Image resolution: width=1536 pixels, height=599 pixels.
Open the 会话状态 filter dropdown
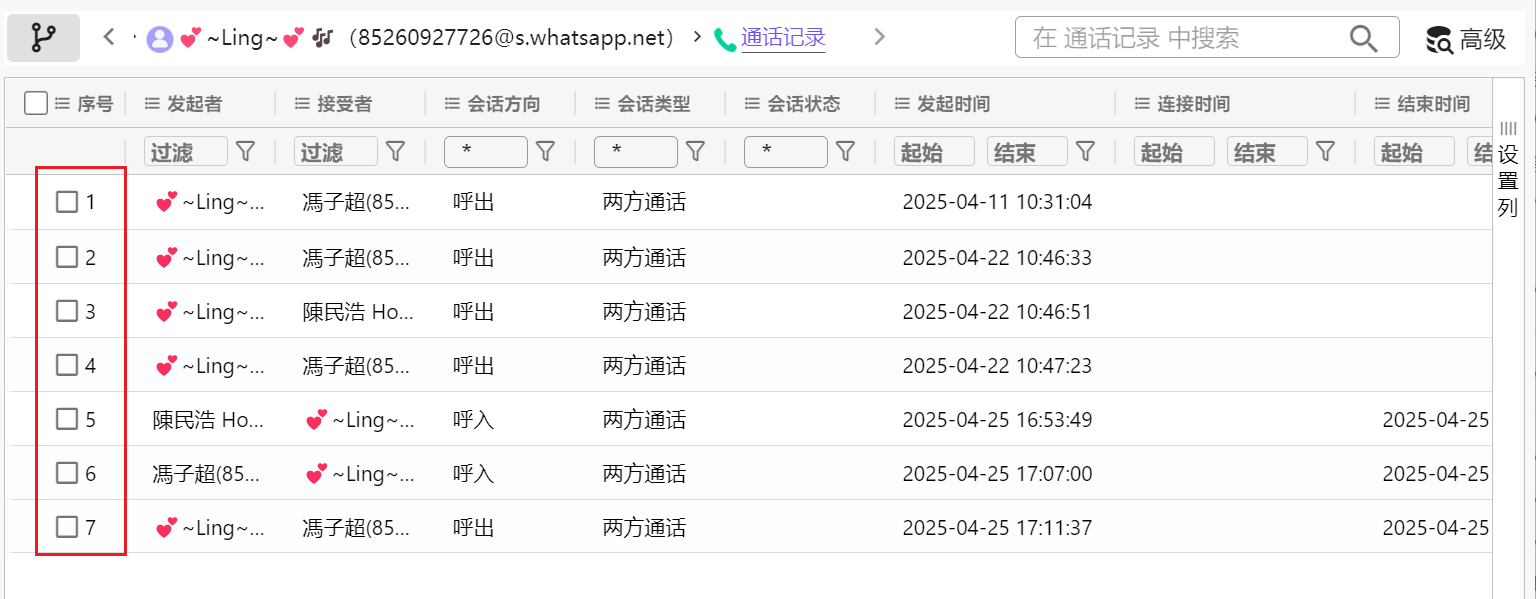click(785, 151)
